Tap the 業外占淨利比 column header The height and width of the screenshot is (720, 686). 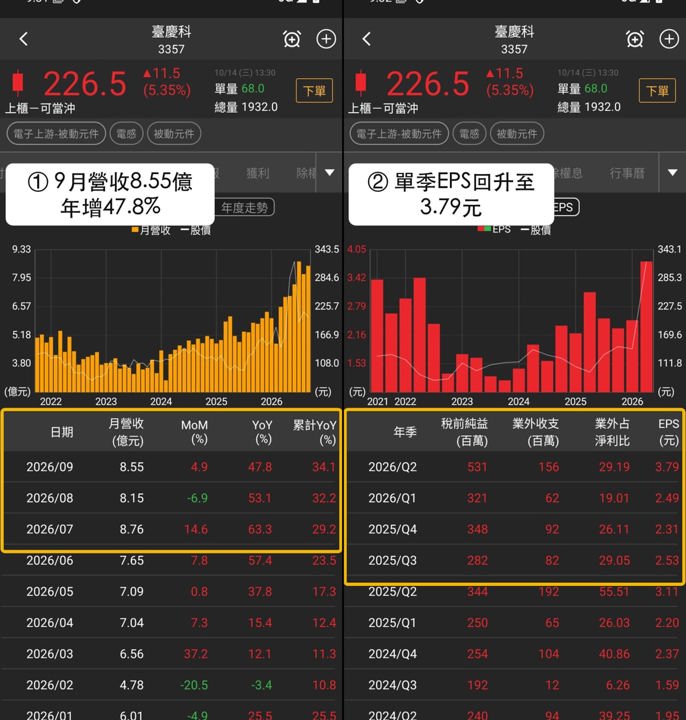(x=612, y=432)
